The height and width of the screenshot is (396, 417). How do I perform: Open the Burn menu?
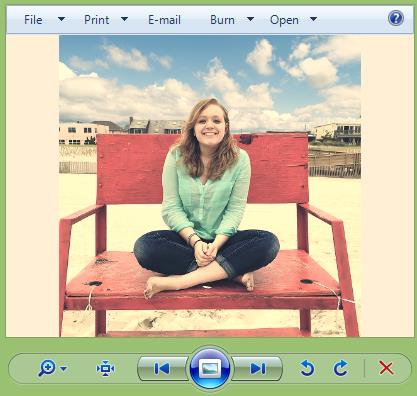coord(222,20)
